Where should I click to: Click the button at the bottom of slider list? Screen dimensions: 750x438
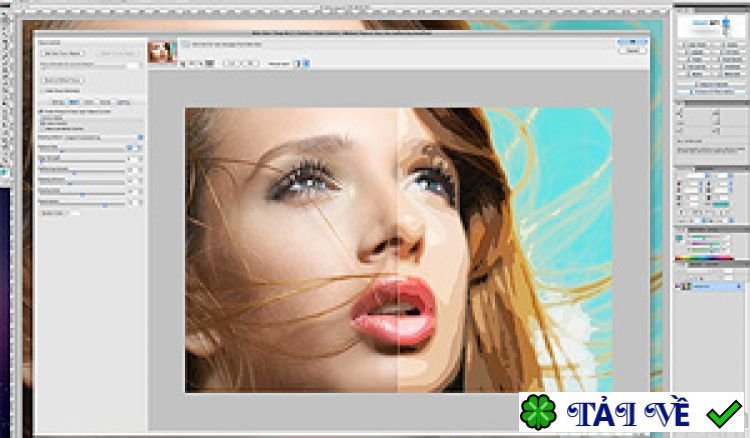[x=53, y=213]
